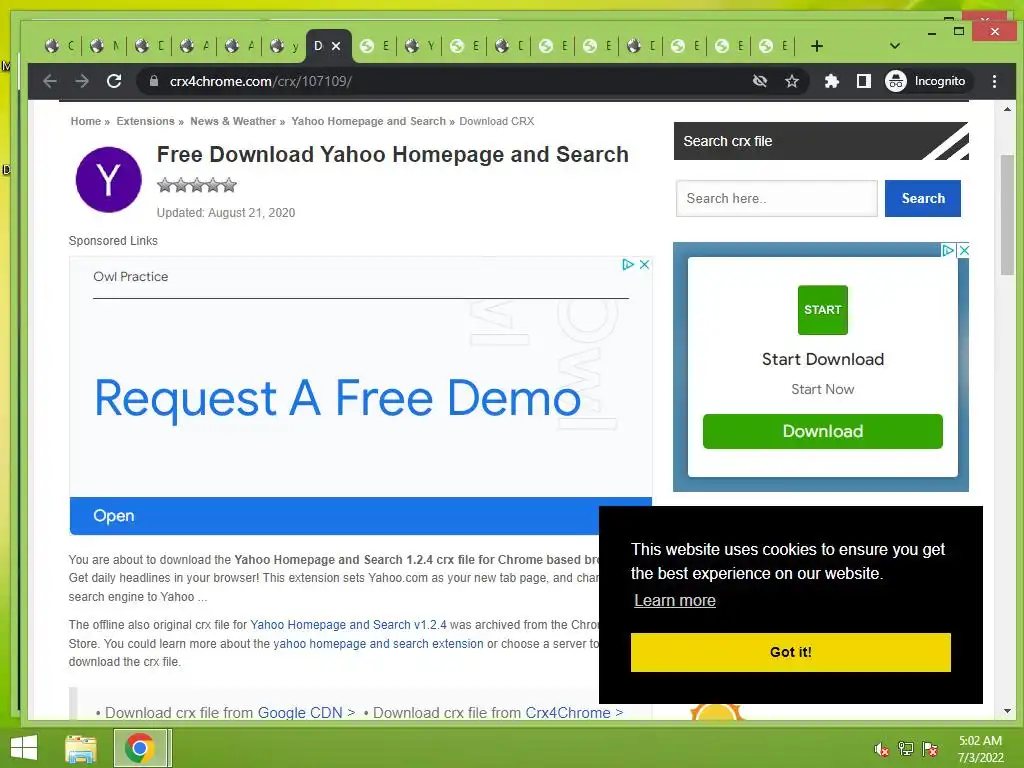Select the purple Yahoo Y logo
The width and height of the screenshot is (1024, 768).
click(x=108, y=180)
